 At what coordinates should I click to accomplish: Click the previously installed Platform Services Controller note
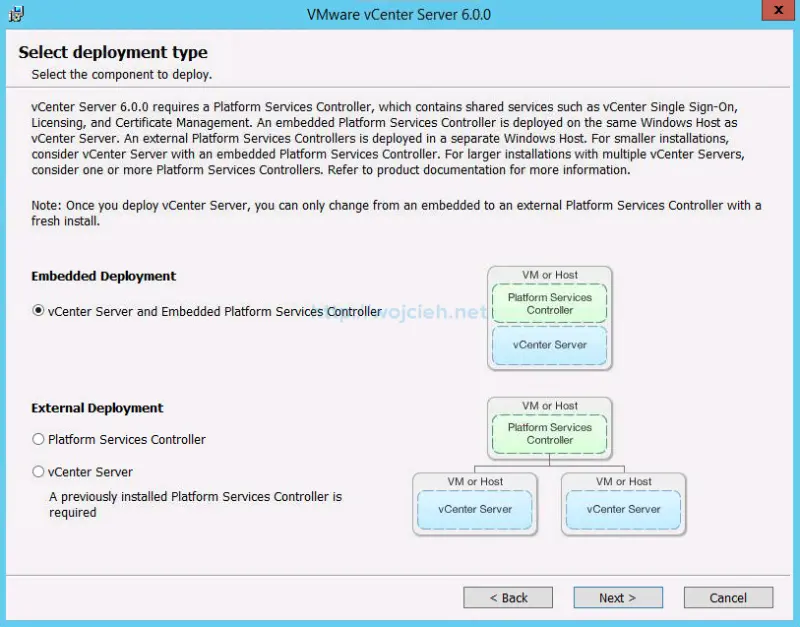click(x=193, y=504)
